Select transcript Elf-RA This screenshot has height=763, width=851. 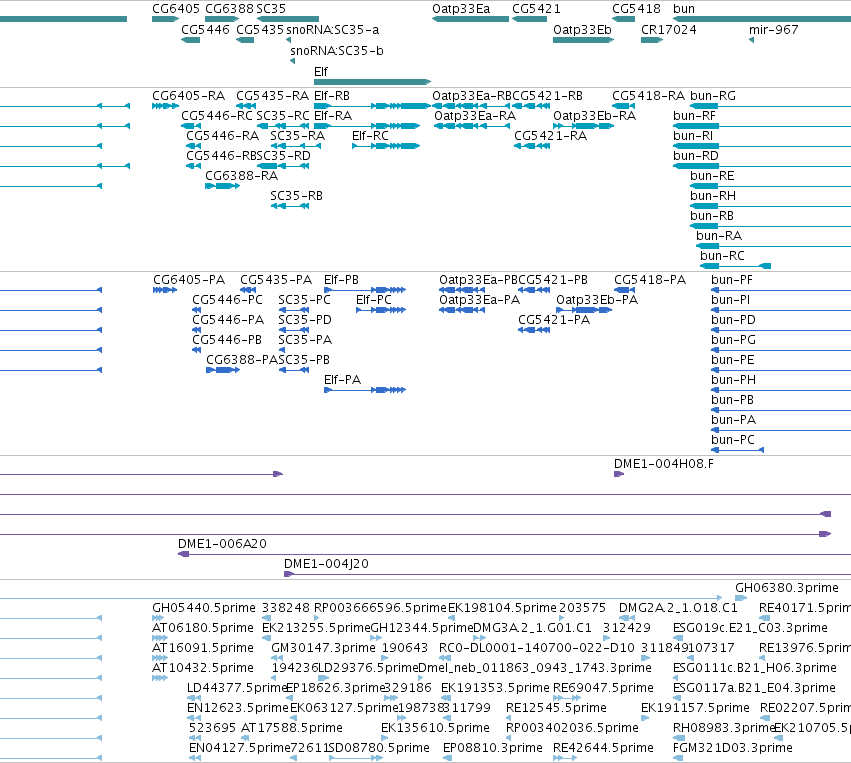coord(367,126)
